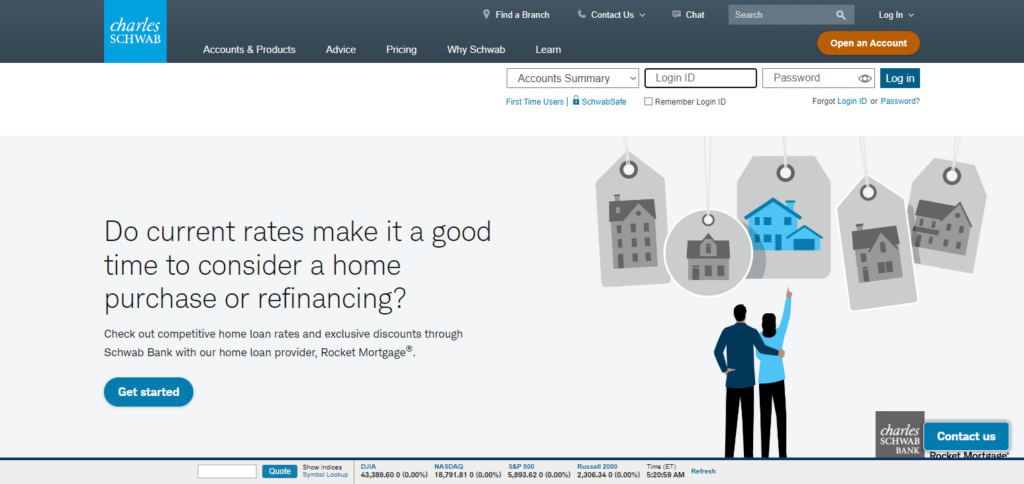The height and width of the screenshot is (484, 1024).
Task: Open the Pricing menu
Action: point(401,49)
